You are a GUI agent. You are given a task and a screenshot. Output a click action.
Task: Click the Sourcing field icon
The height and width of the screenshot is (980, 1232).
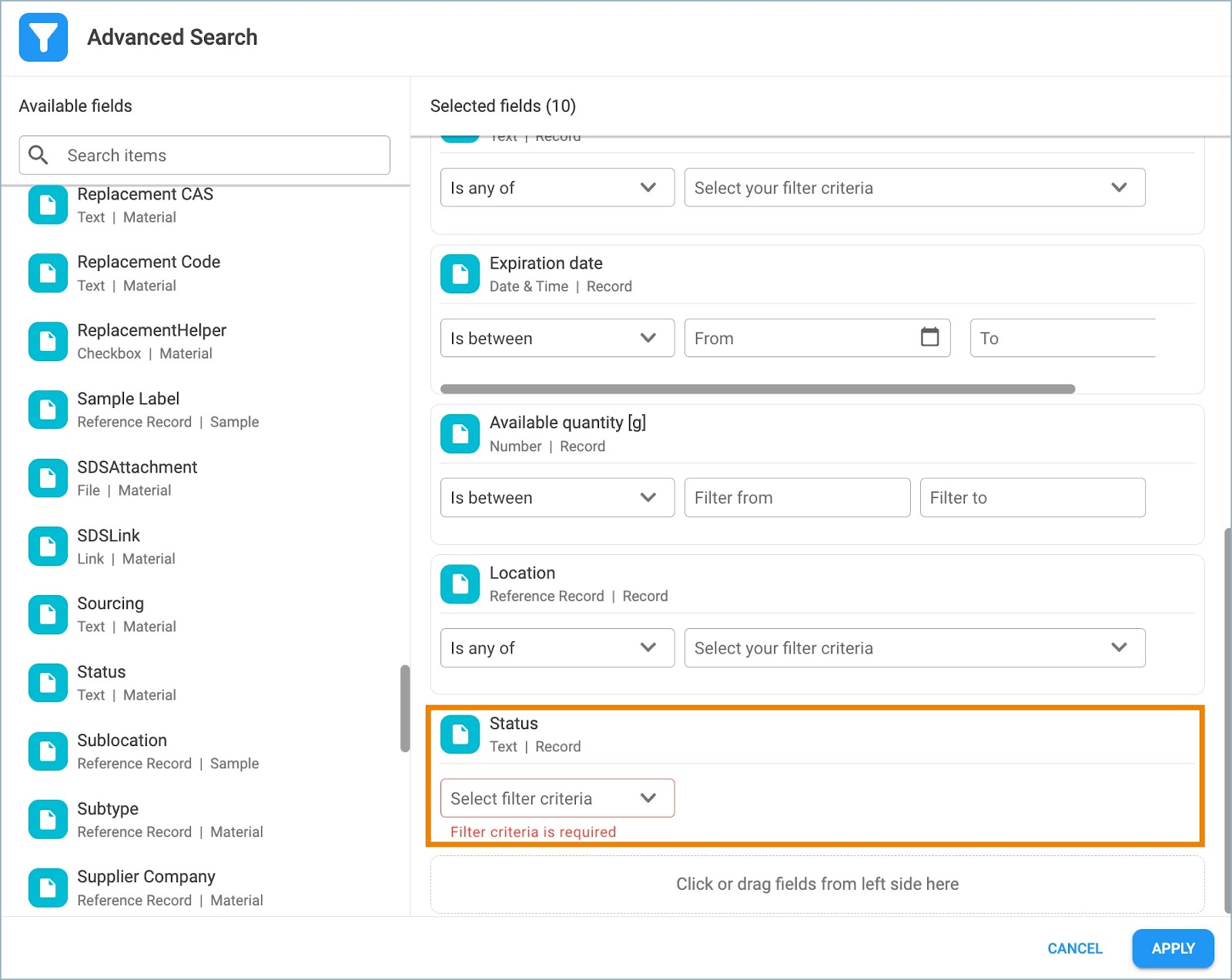click(48, 614)
